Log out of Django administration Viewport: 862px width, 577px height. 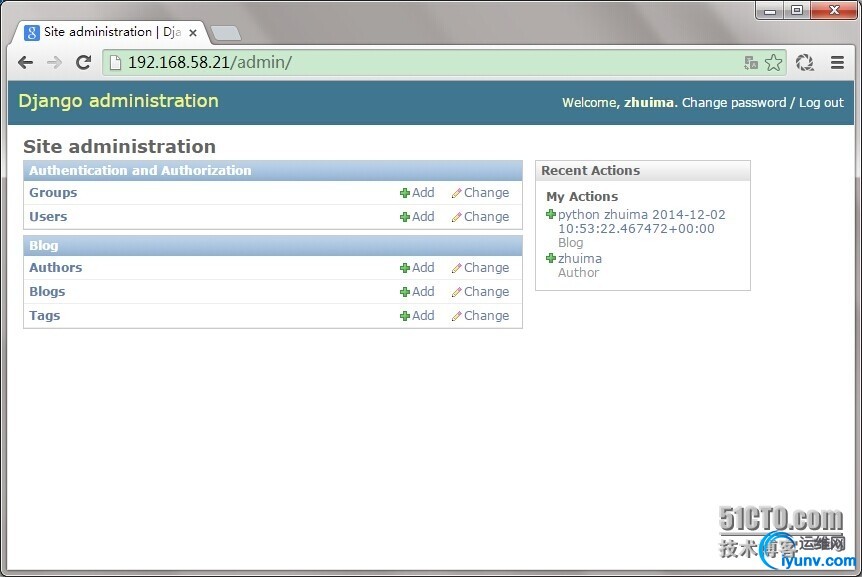(821, 103)
